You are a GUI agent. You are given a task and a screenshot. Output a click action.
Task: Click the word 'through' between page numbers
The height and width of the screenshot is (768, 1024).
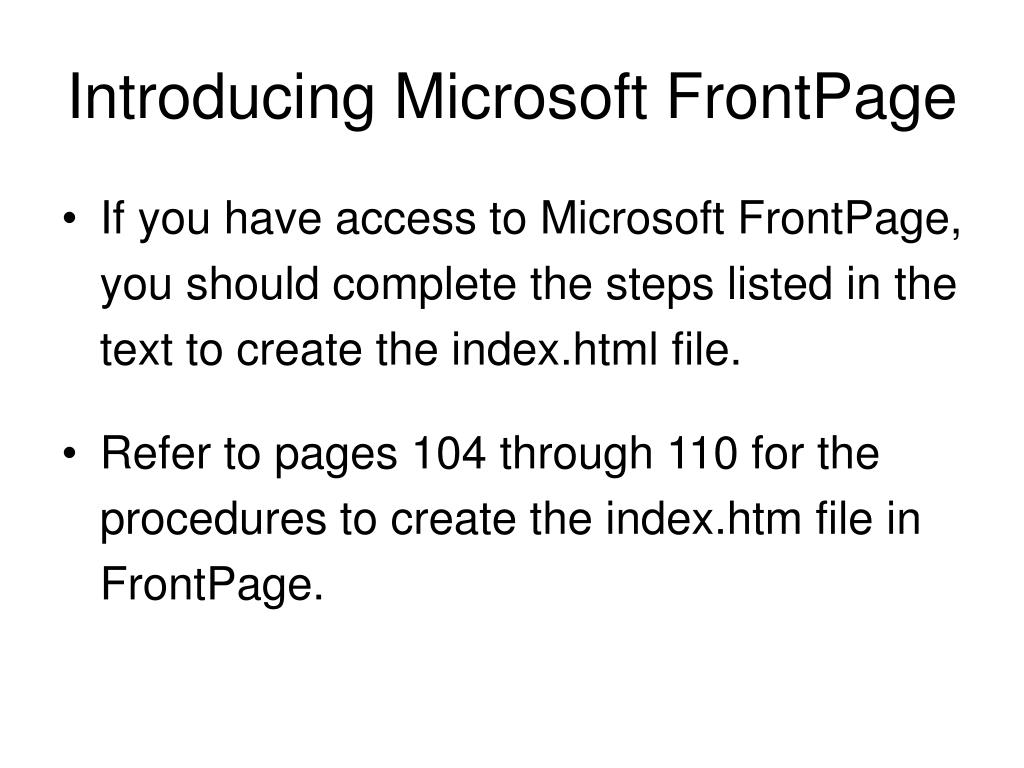coord(577,455)
